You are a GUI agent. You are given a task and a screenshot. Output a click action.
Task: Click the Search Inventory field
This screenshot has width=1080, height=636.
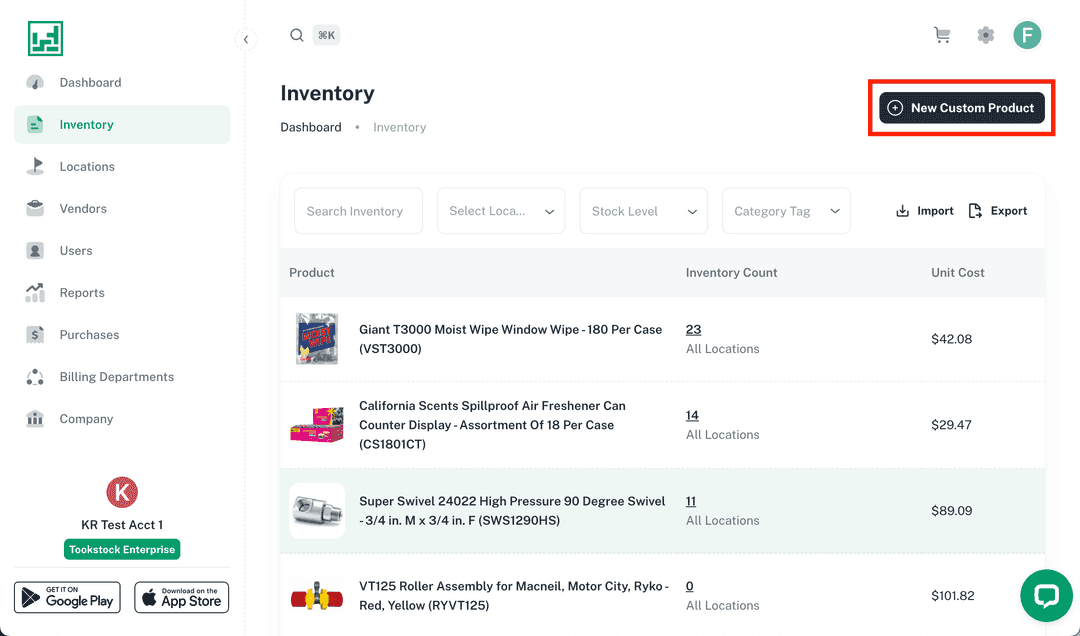click(x=358, y=211)
